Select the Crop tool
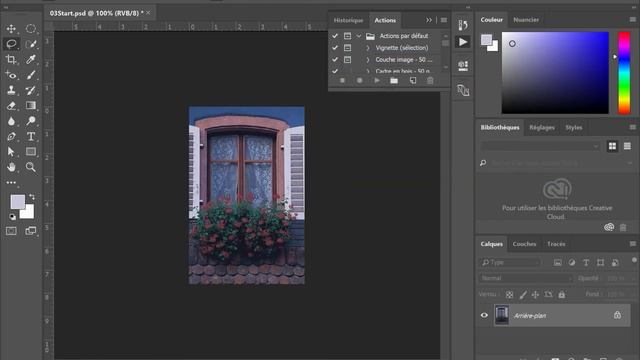 [x=11, y=60]
